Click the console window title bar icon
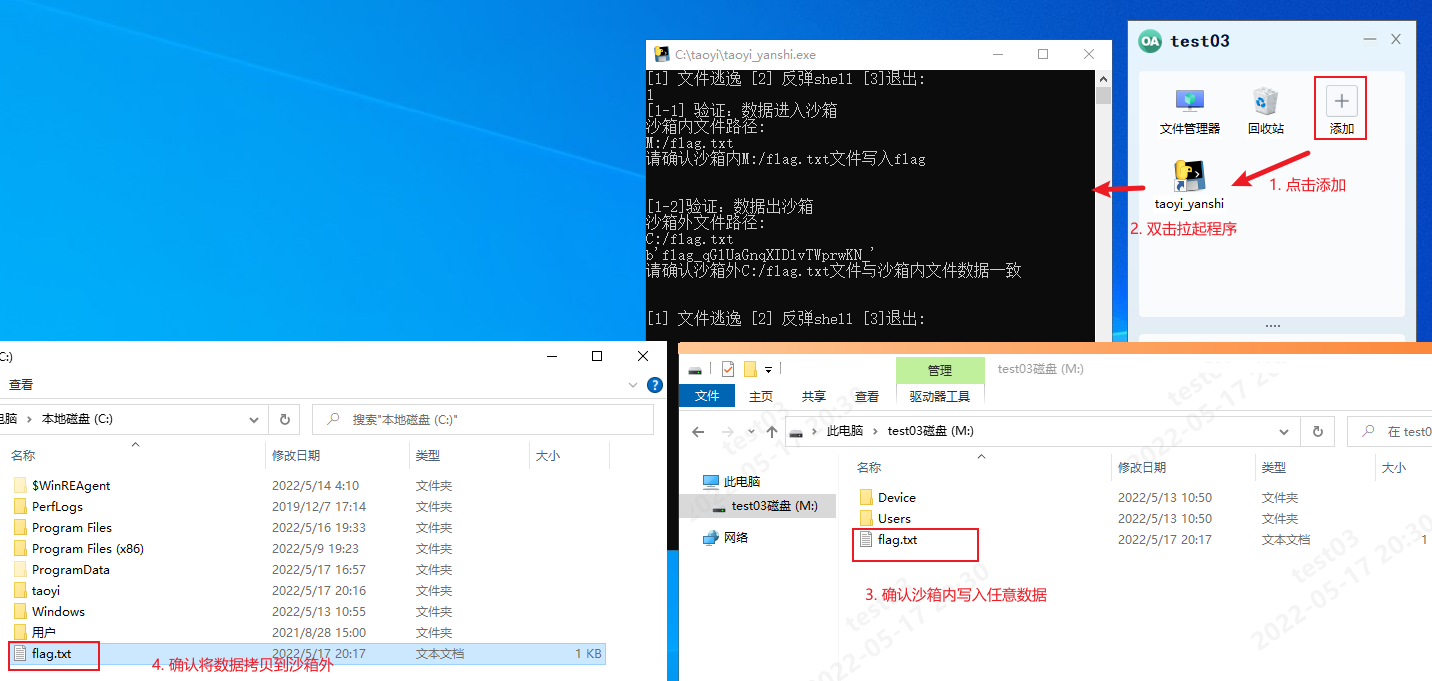The width and height of the screenshot is (1432, 681). [x=661, y=55]
